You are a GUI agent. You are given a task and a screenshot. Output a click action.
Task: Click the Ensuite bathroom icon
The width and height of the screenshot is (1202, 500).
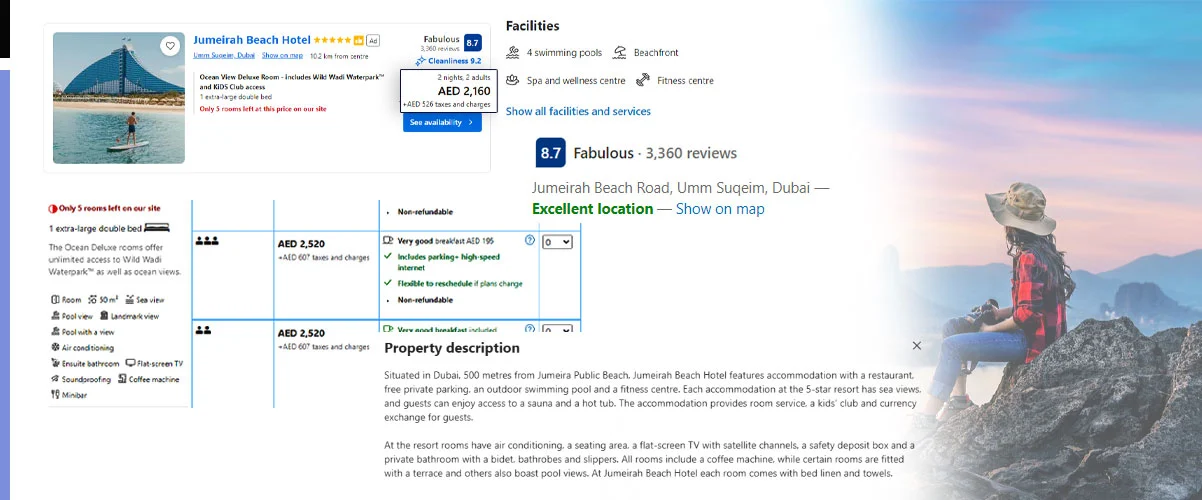coord(54,363)
